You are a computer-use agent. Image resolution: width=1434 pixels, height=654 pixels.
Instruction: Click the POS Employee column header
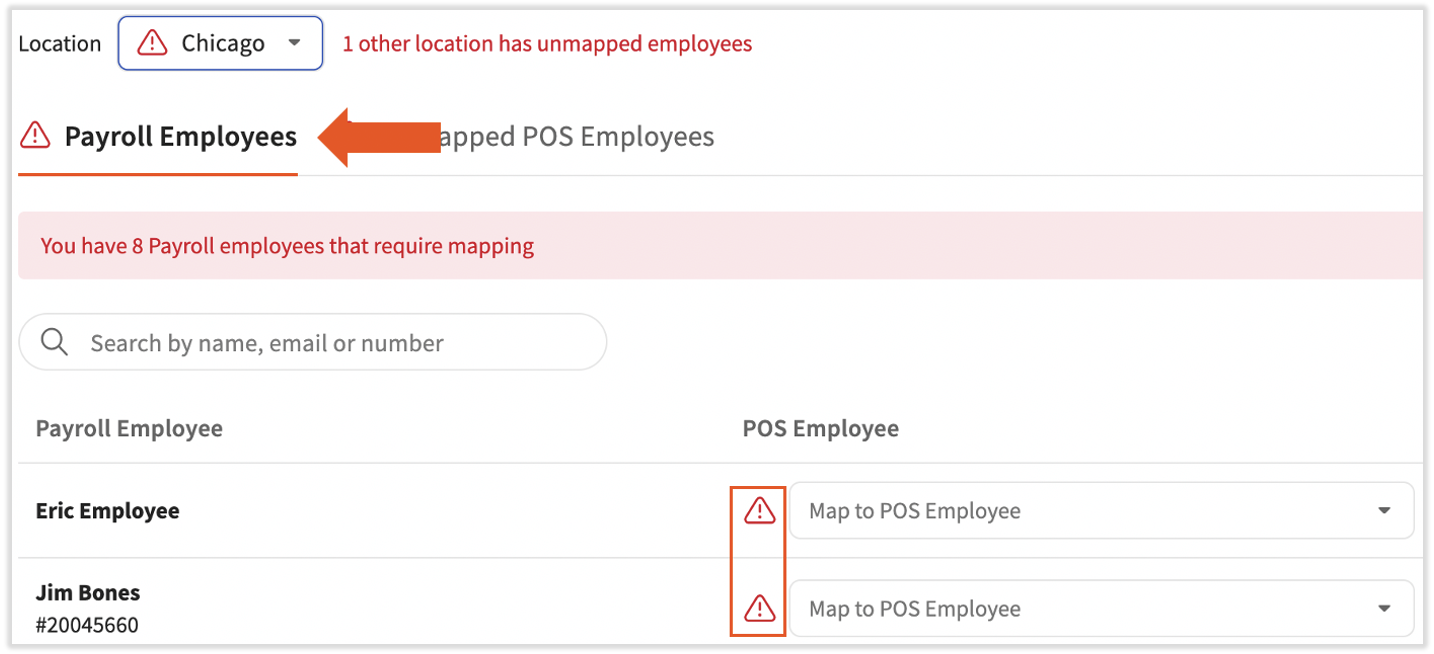coord(820,428)
